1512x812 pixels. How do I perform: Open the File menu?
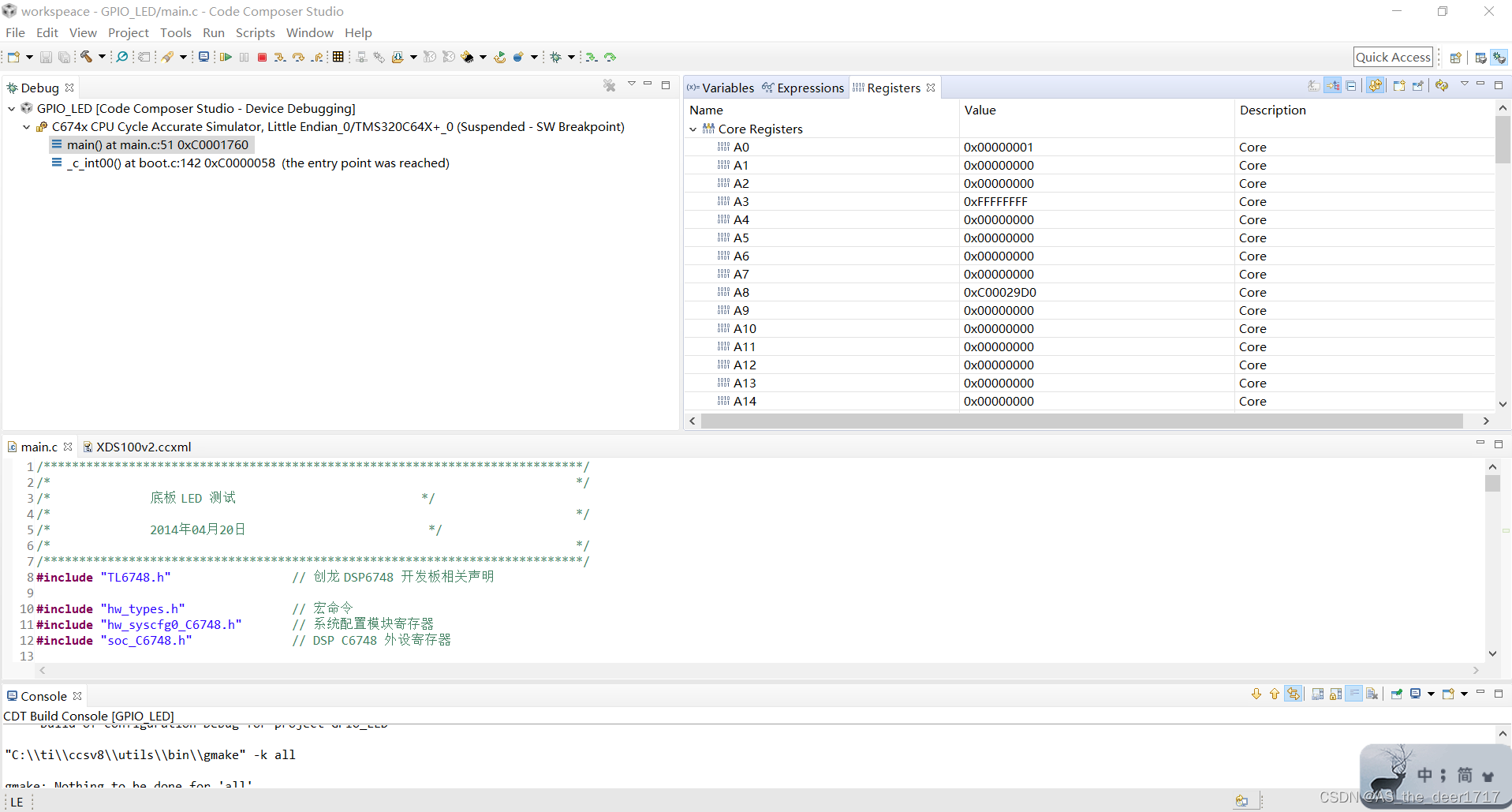coord(16,32)
